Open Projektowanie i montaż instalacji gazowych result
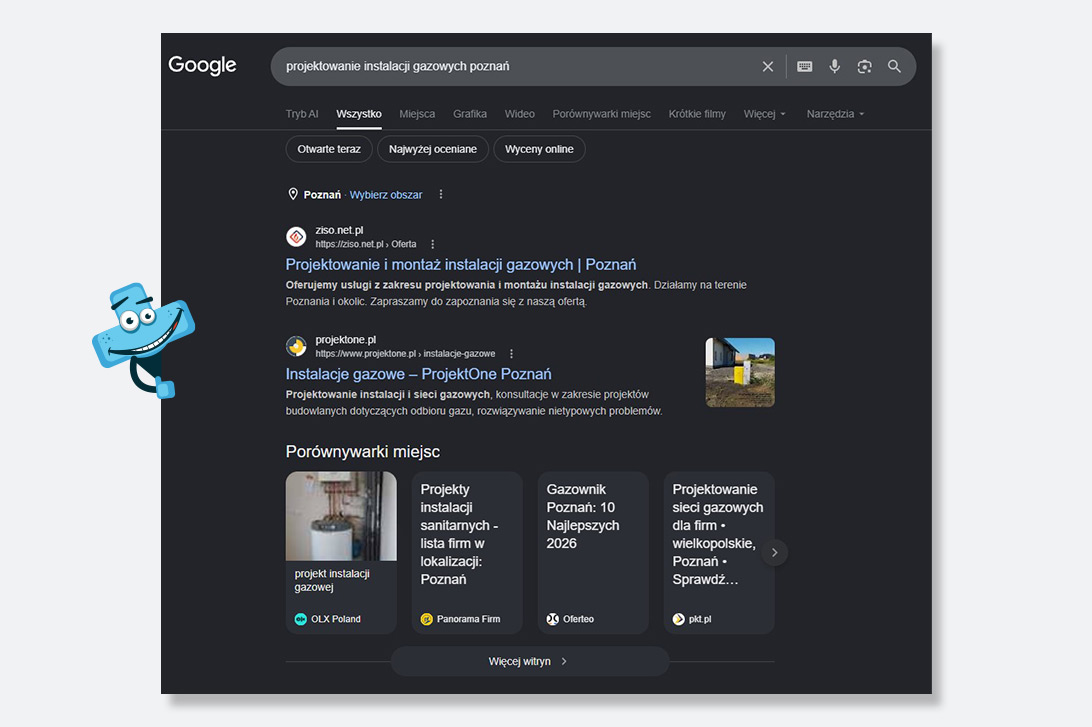1092x727 pixels. pos(460,265)
